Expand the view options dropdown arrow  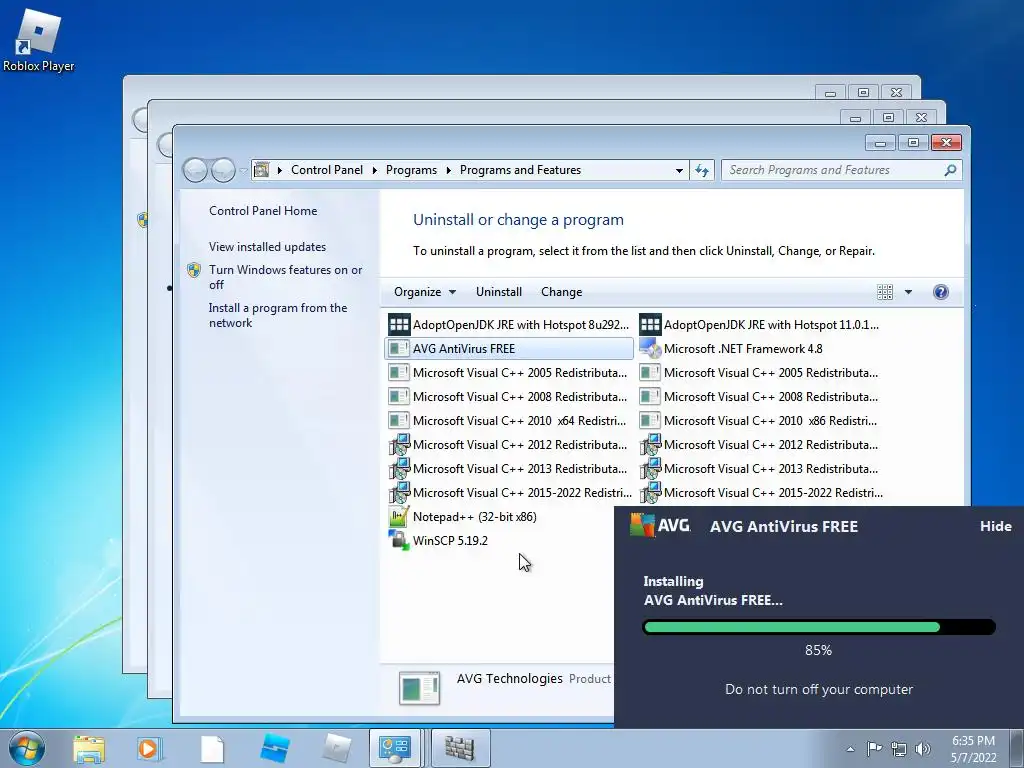(x=908, y=292)
